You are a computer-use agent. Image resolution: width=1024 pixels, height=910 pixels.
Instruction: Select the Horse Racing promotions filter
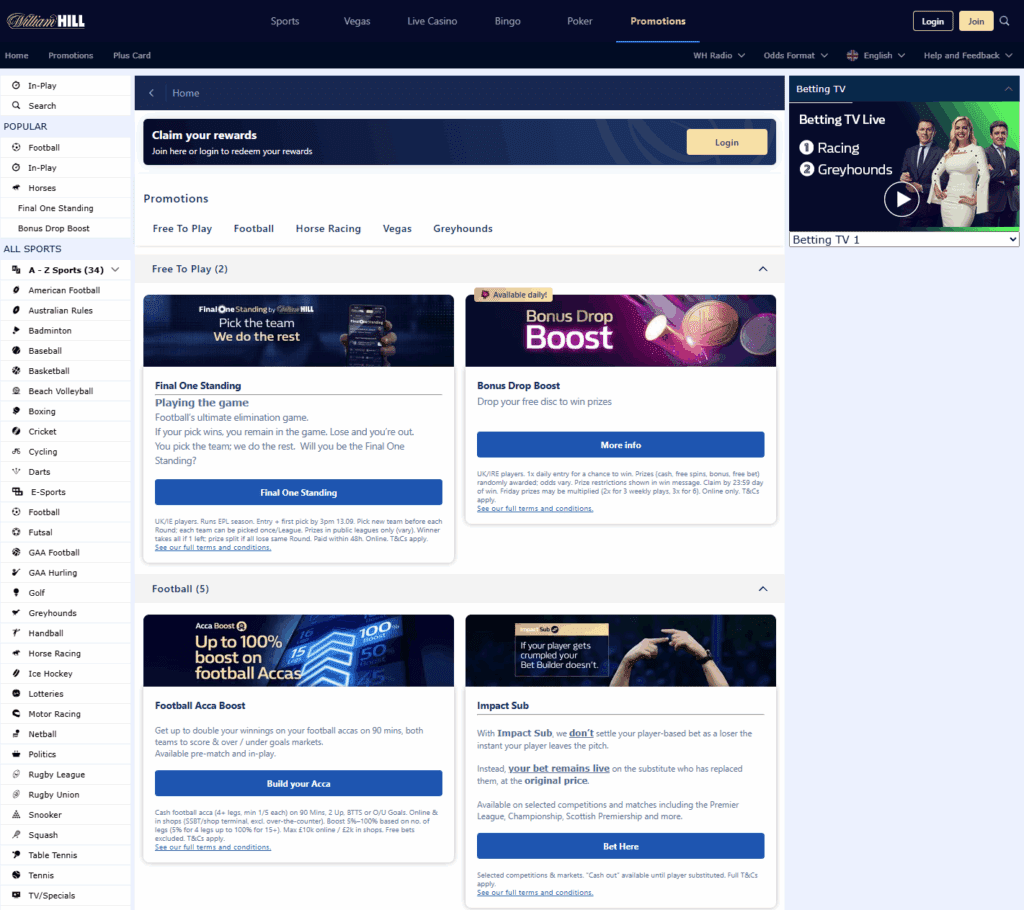pos(328,228)
